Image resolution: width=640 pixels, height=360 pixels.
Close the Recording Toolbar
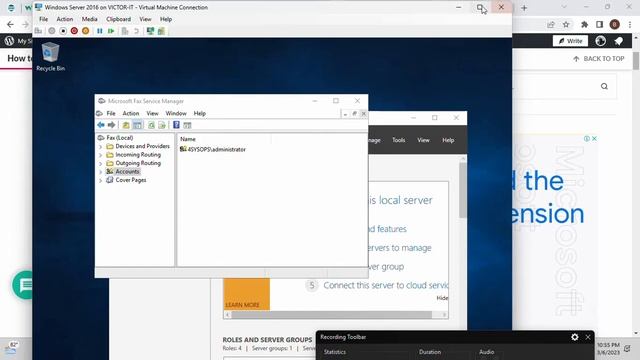point(588,337)
